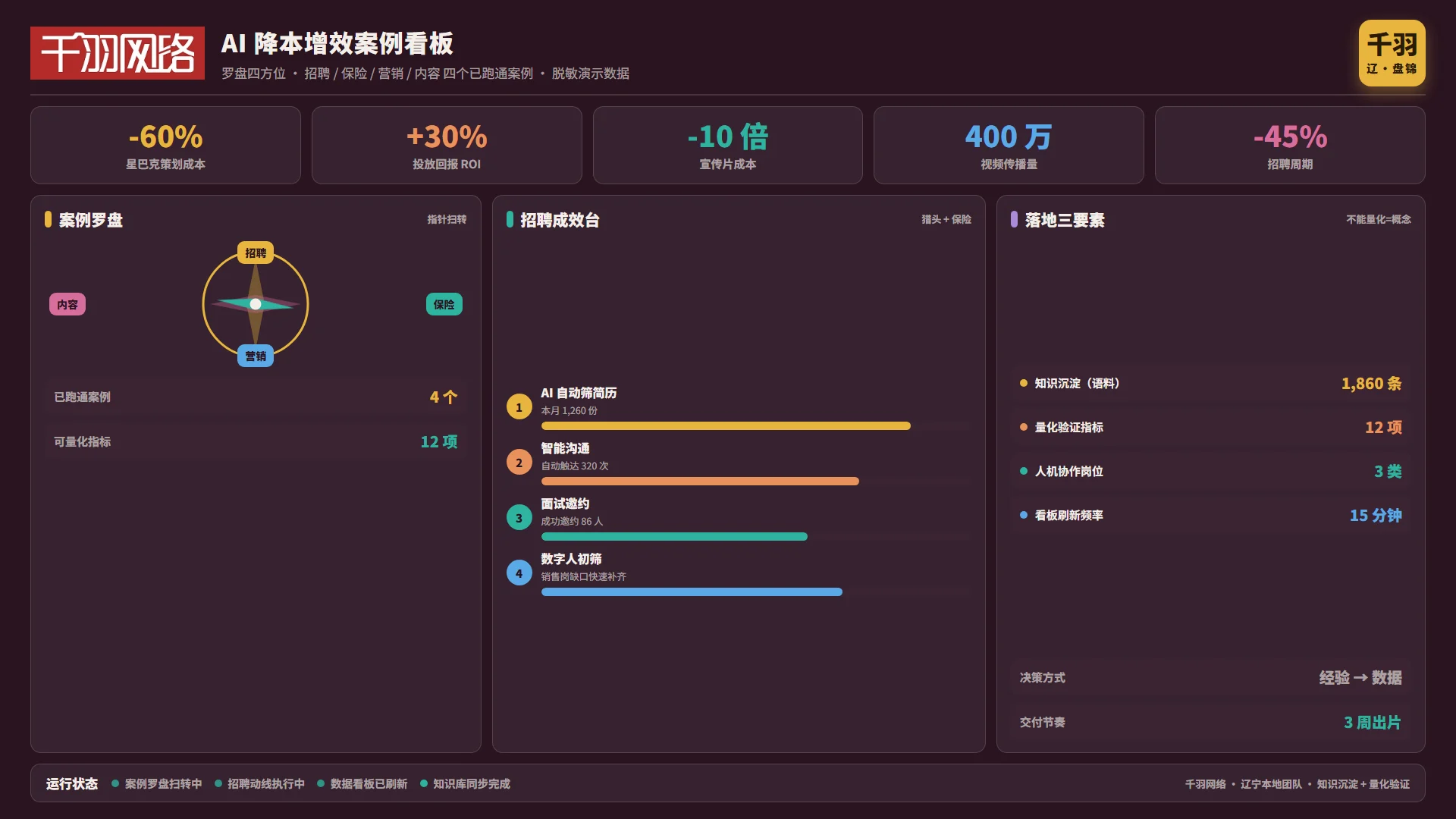Click the 交付节奏 3 周出片 row
This screenshot has width=1456, height=819.
tap(1210, 722)
